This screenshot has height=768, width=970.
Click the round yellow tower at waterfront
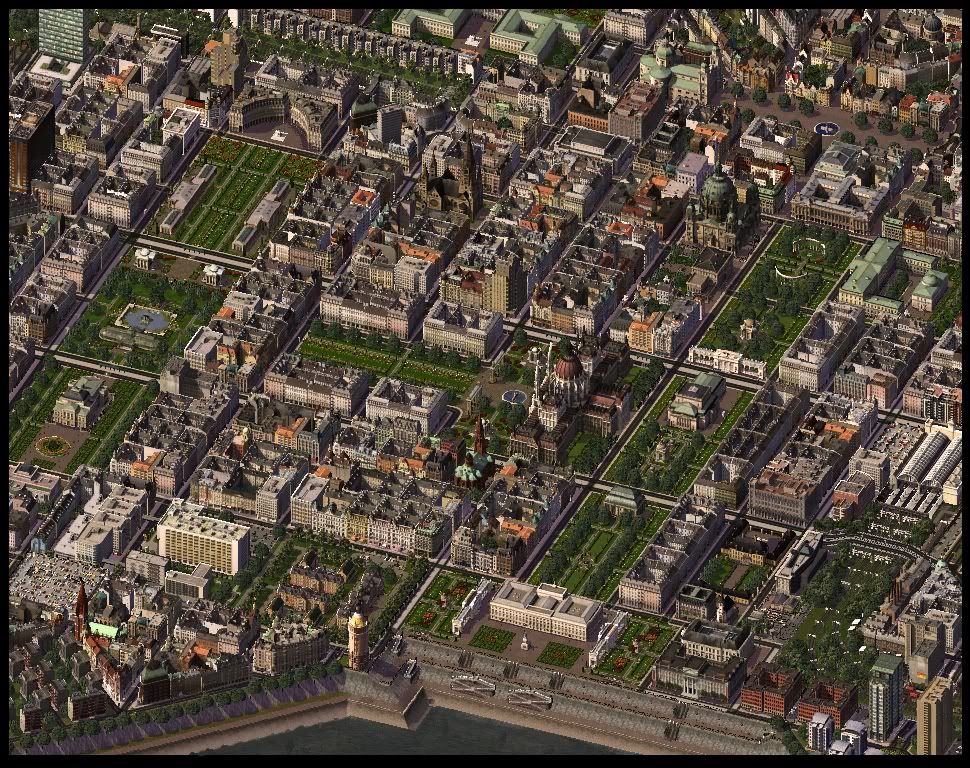pyautogui.click(x=358, y=641)
